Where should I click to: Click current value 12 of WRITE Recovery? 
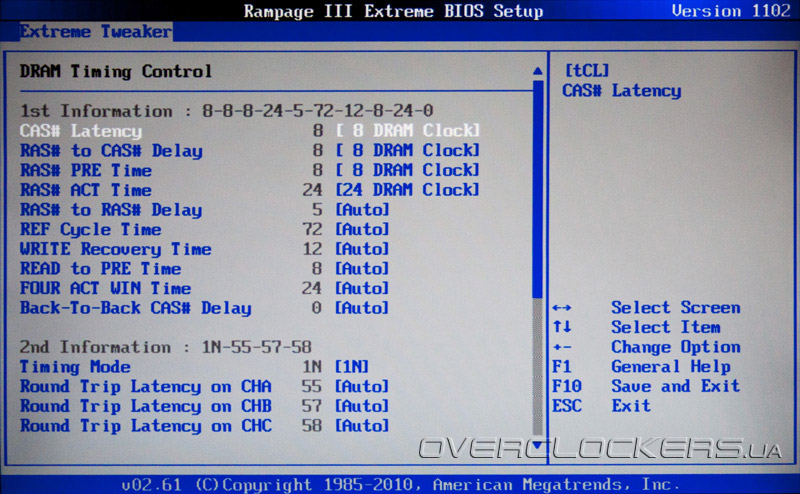(x=312, y=249)
